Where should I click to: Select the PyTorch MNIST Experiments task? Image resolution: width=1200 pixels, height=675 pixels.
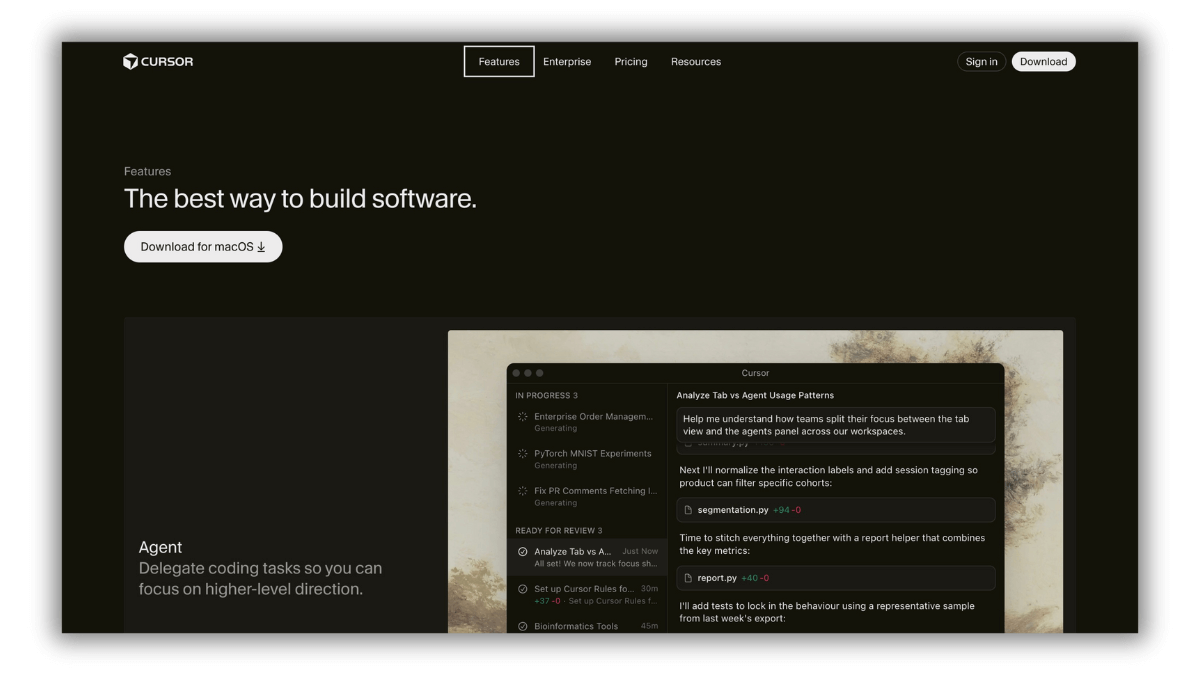pos(587,459)
